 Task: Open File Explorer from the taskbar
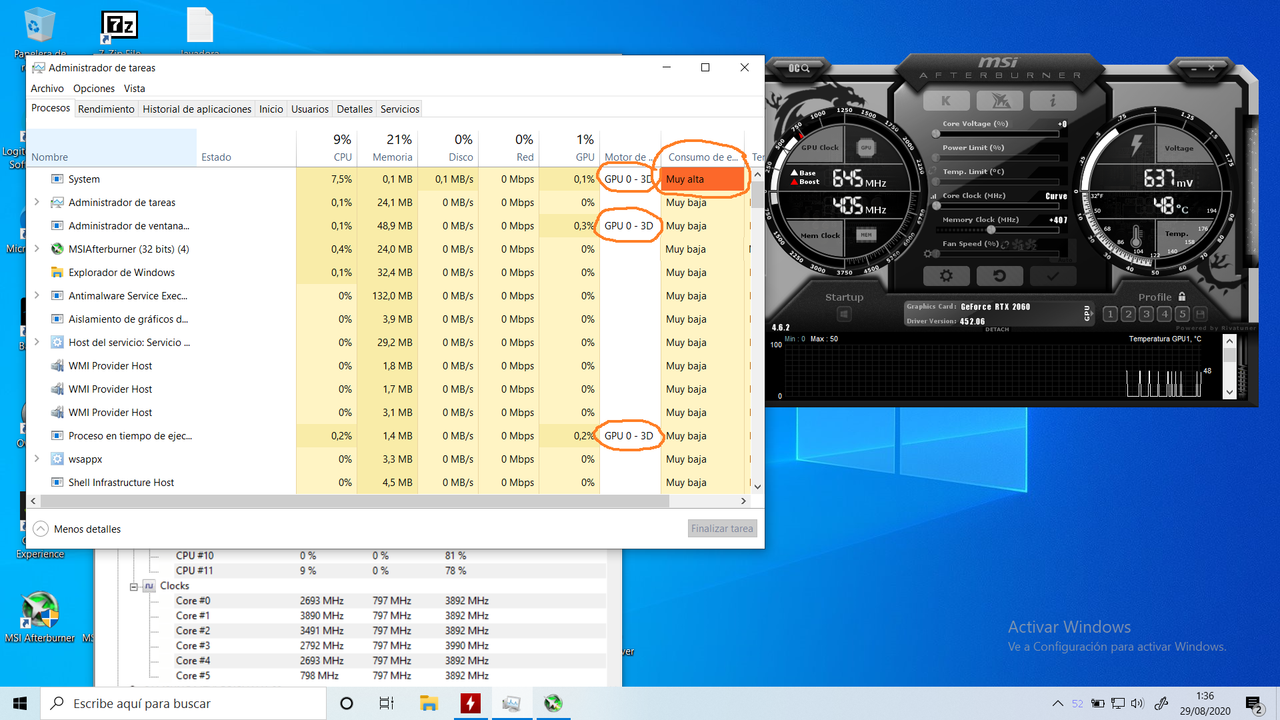(428, 703)
